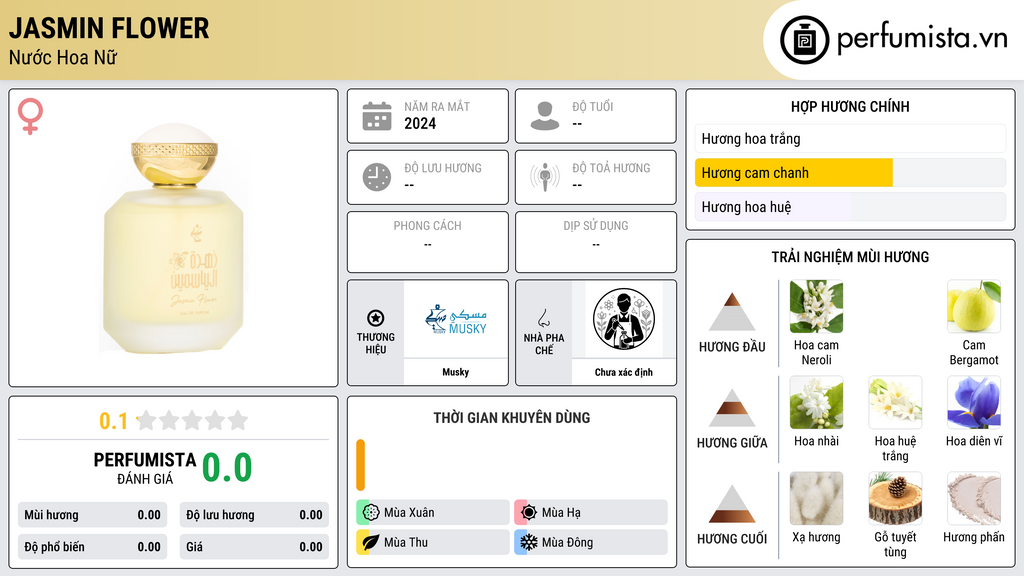The height and width of the screenshot is (576, 1024).
Task: Click the Mùa Xuân flower icon
Action: click(x=371, y=513)
